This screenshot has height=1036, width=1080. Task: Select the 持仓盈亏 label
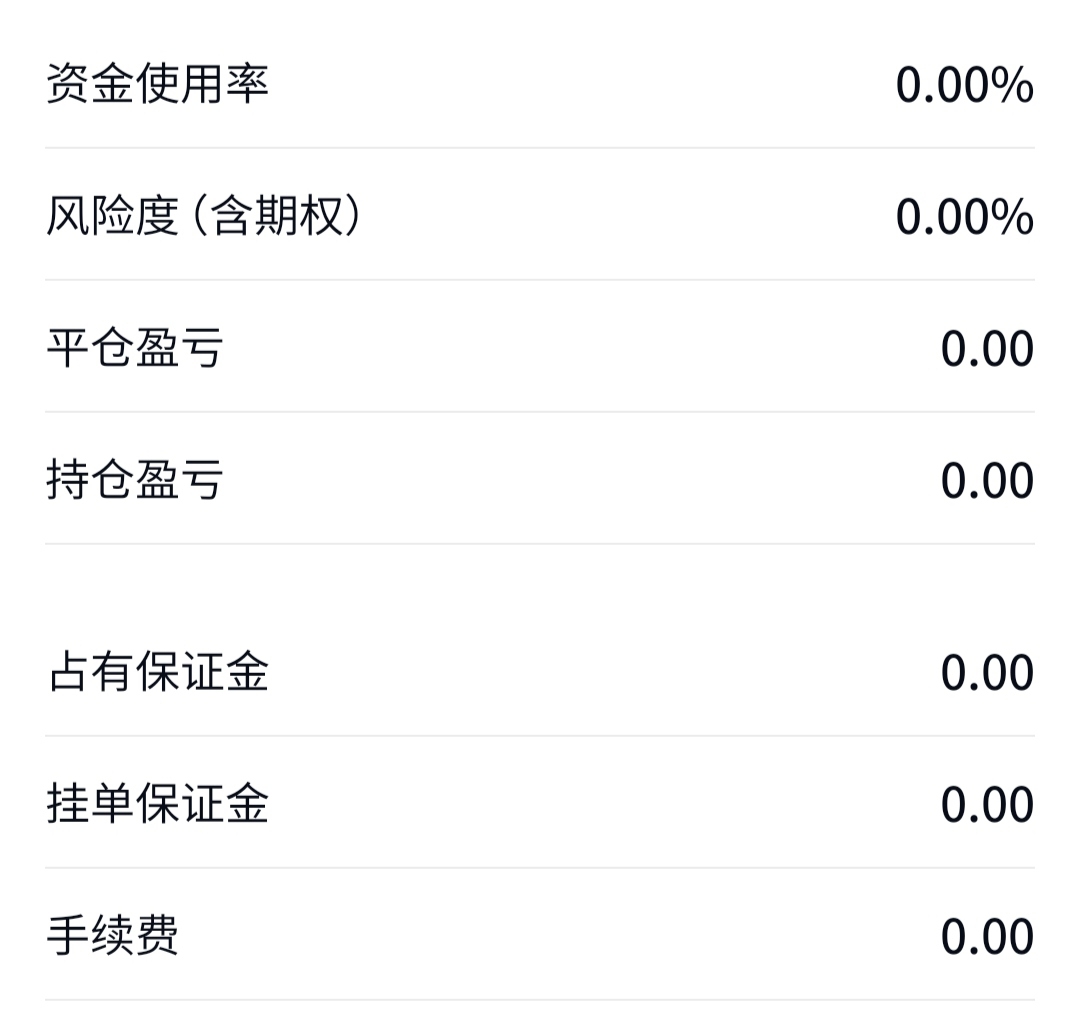click(135, 479)
